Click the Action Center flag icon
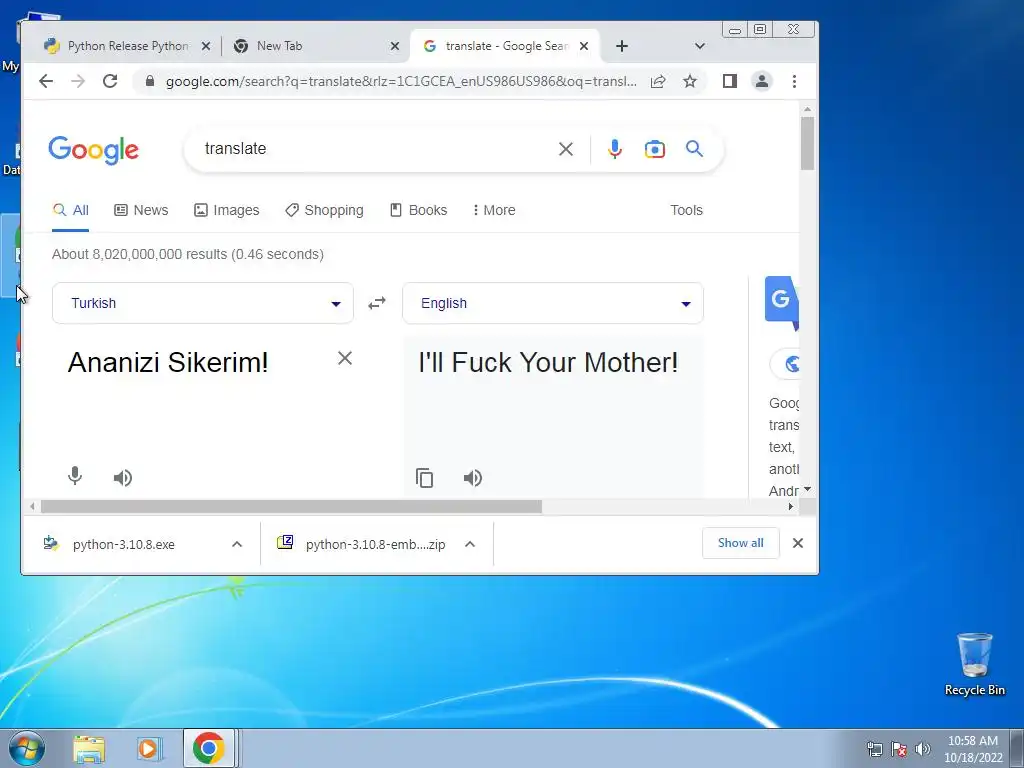 [x=899, y=749]
